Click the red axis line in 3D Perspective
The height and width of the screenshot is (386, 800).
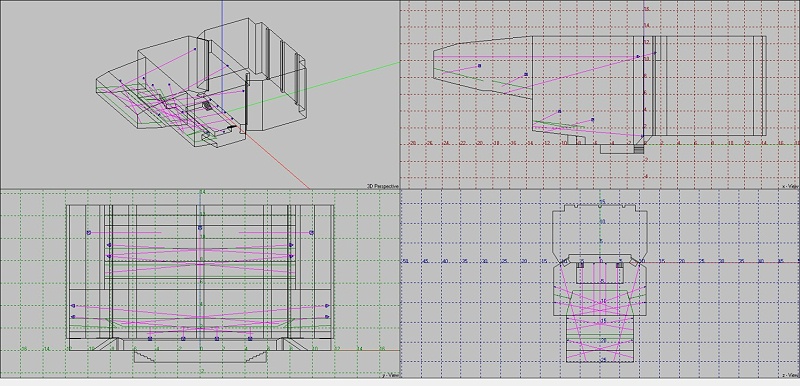pos(278,162)
